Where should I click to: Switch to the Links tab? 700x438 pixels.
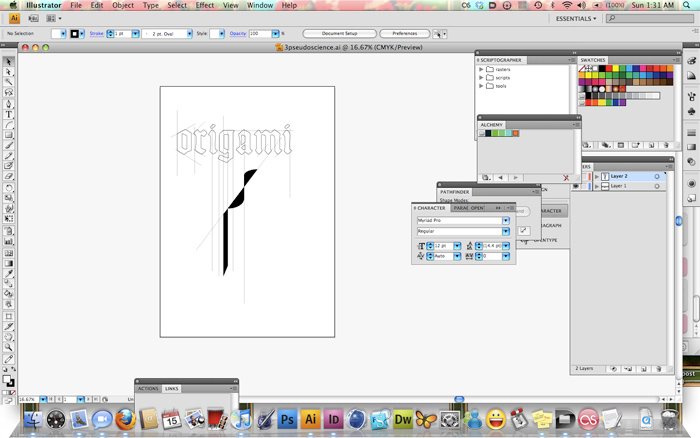(171, 389)
